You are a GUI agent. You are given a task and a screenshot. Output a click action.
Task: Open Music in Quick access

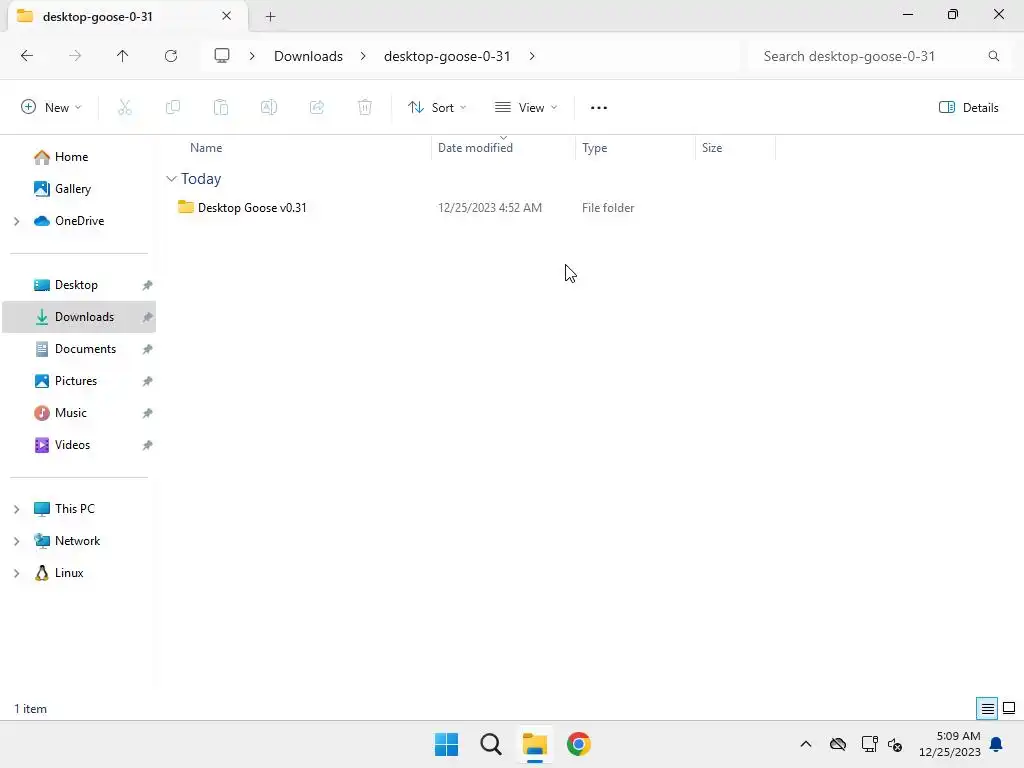[x=71, y=413]
